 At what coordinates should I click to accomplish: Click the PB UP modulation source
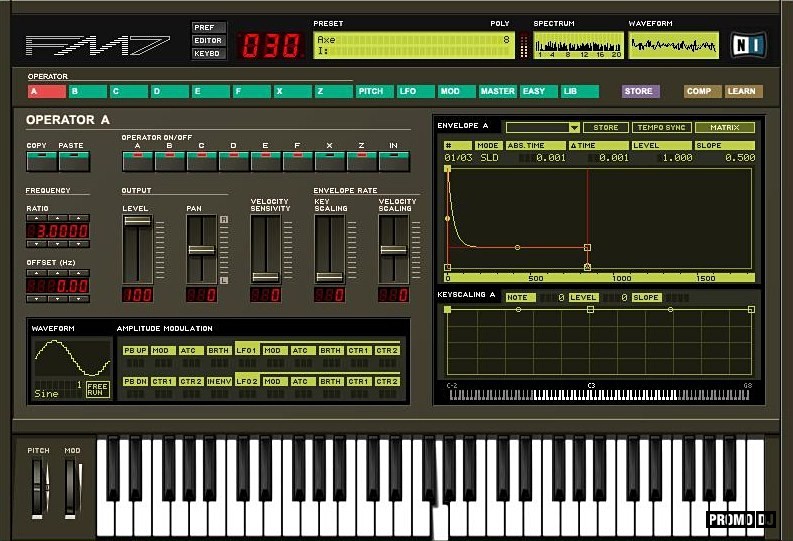click(135, 350)
